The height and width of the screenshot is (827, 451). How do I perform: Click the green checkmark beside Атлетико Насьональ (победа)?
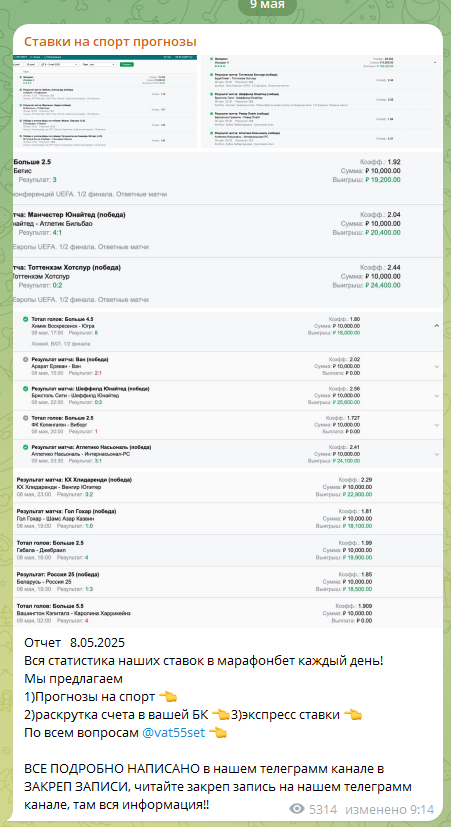click(x=25, y=447)
